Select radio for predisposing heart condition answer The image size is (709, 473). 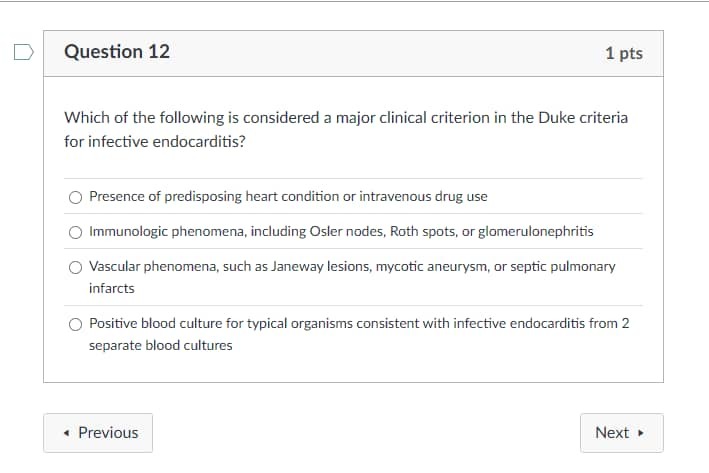76,197
